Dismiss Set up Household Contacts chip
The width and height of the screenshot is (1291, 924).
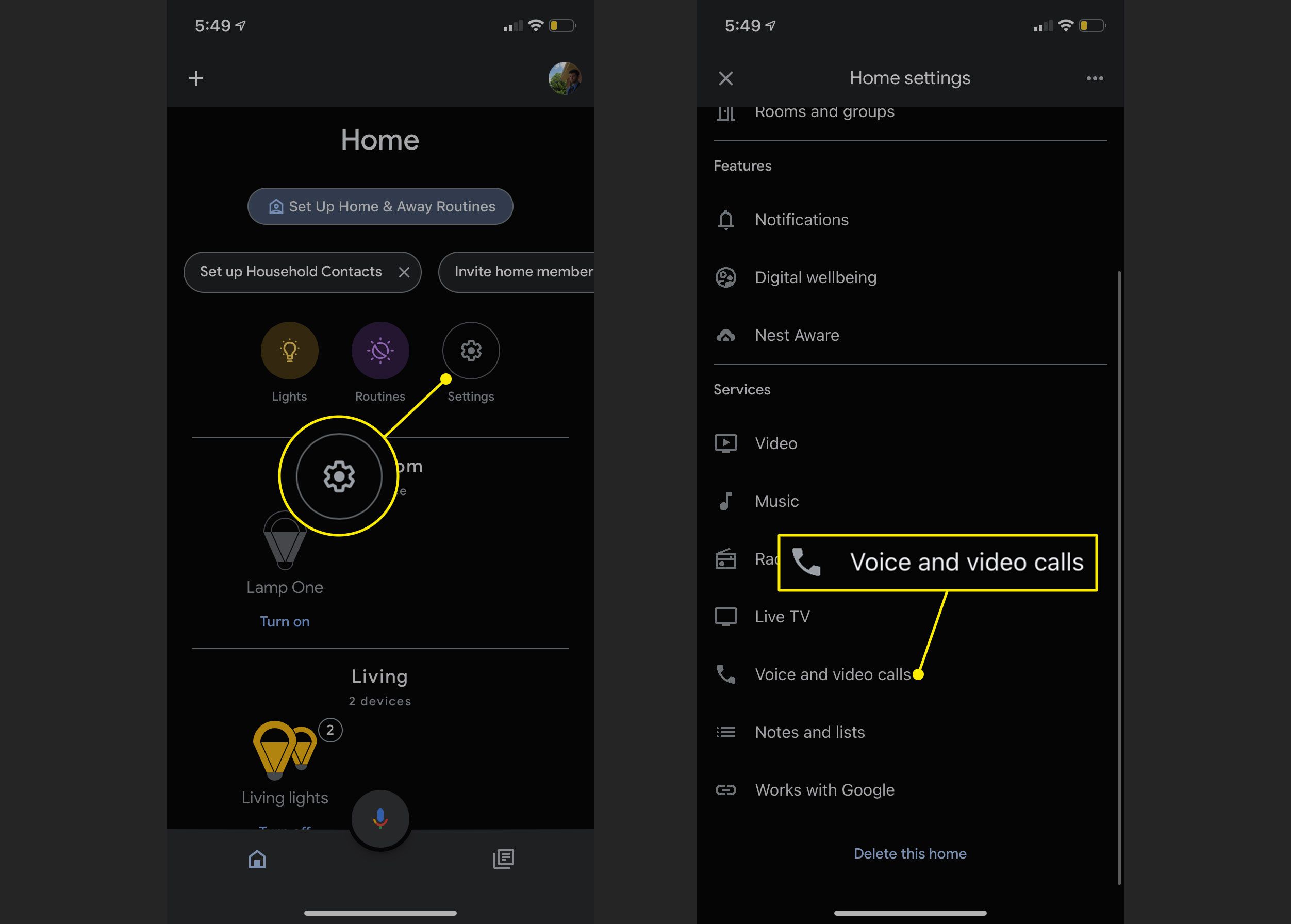[x=405, y=271]
